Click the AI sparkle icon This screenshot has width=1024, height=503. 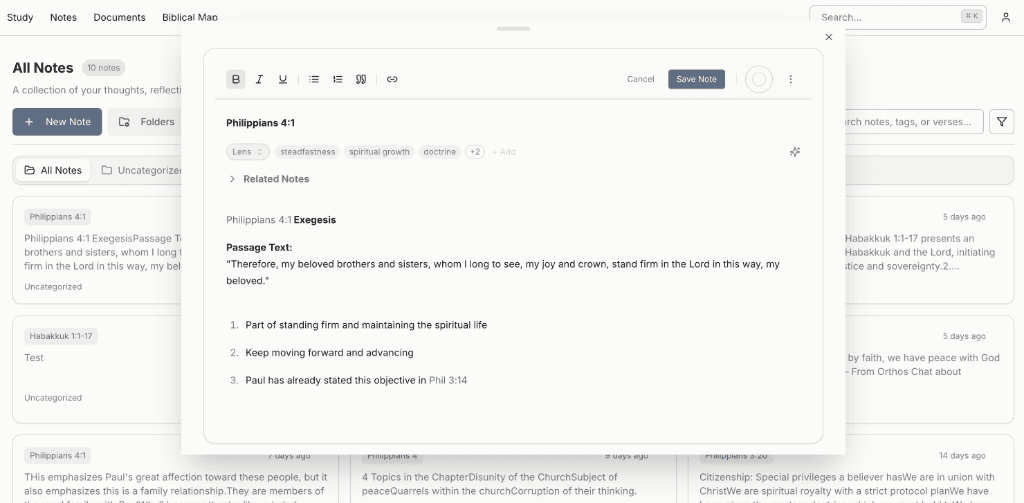pyautogui.click(x=795, y=152)
